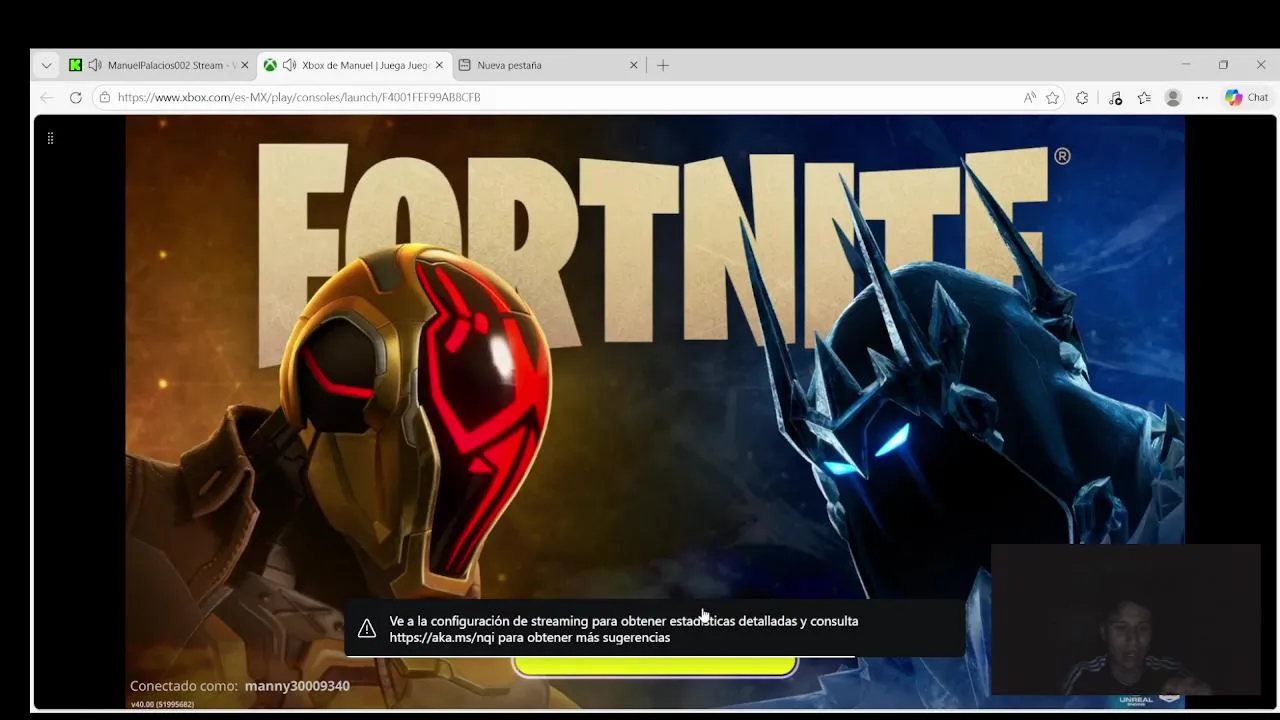
Task: Click the 'Conectado como: manny30009340' text
Action: point(240,686)
